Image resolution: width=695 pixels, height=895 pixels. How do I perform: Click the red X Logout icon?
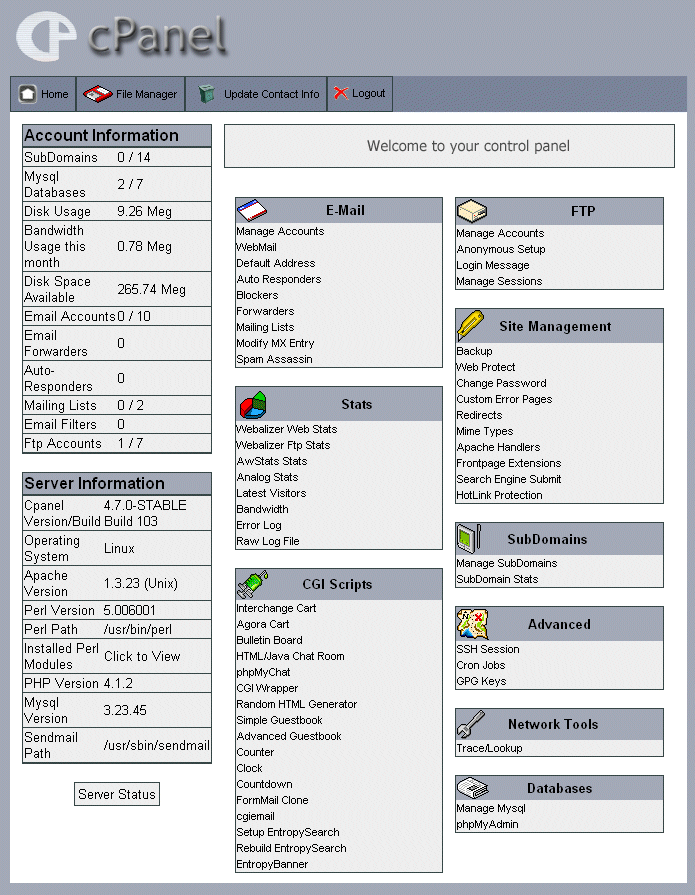tap(341, 93)
